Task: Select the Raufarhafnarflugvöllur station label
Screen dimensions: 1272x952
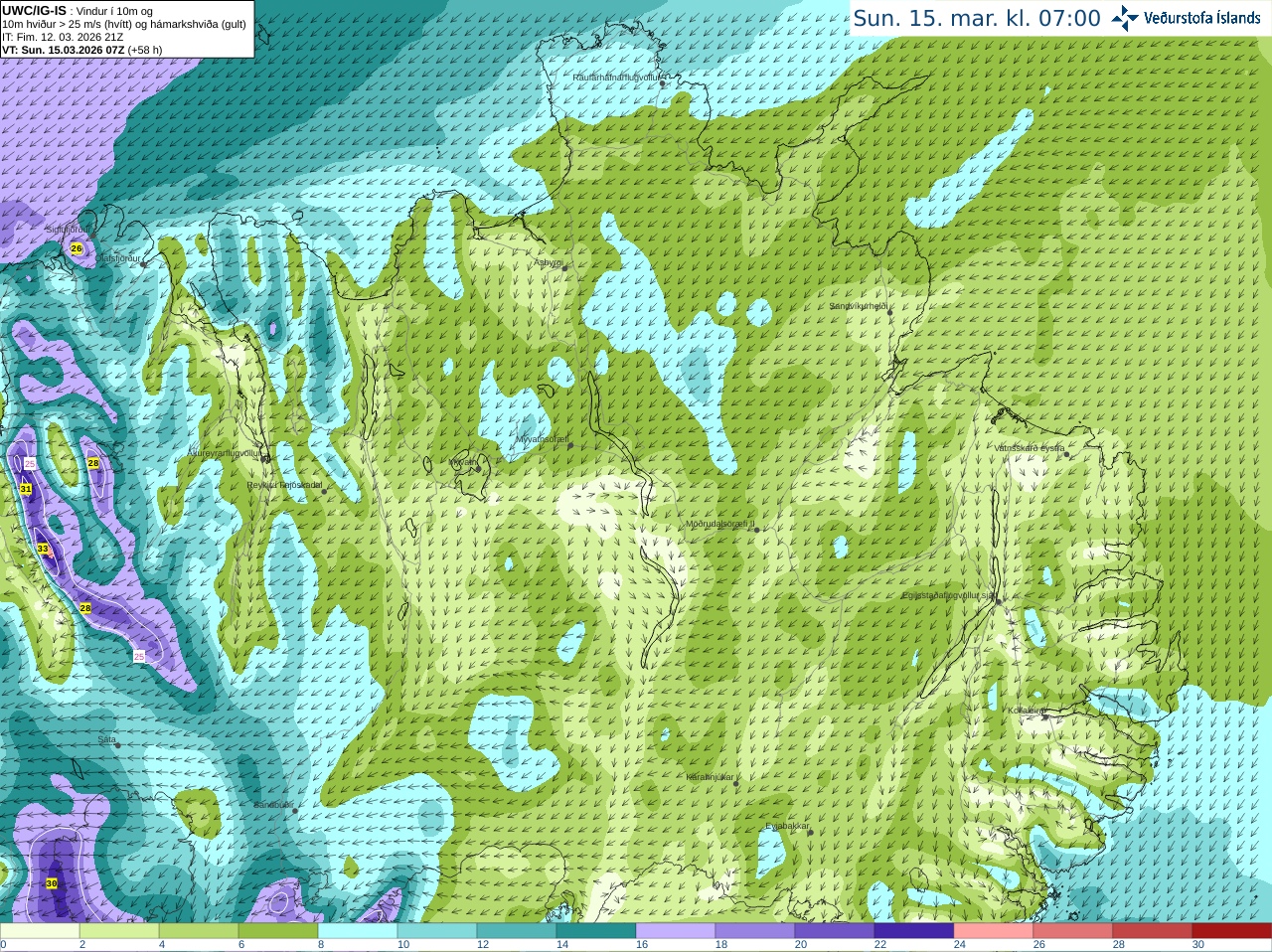Action: [x=616, y=77]
